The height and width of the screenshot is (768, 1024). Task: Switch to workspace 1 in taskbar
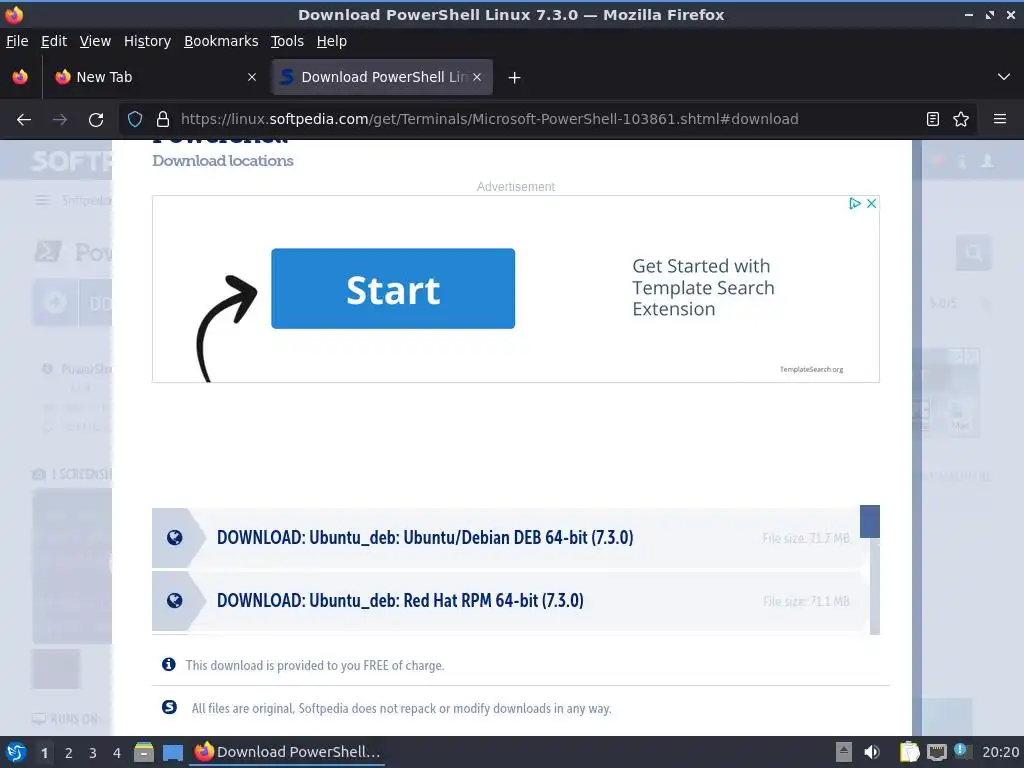point(44,753)
